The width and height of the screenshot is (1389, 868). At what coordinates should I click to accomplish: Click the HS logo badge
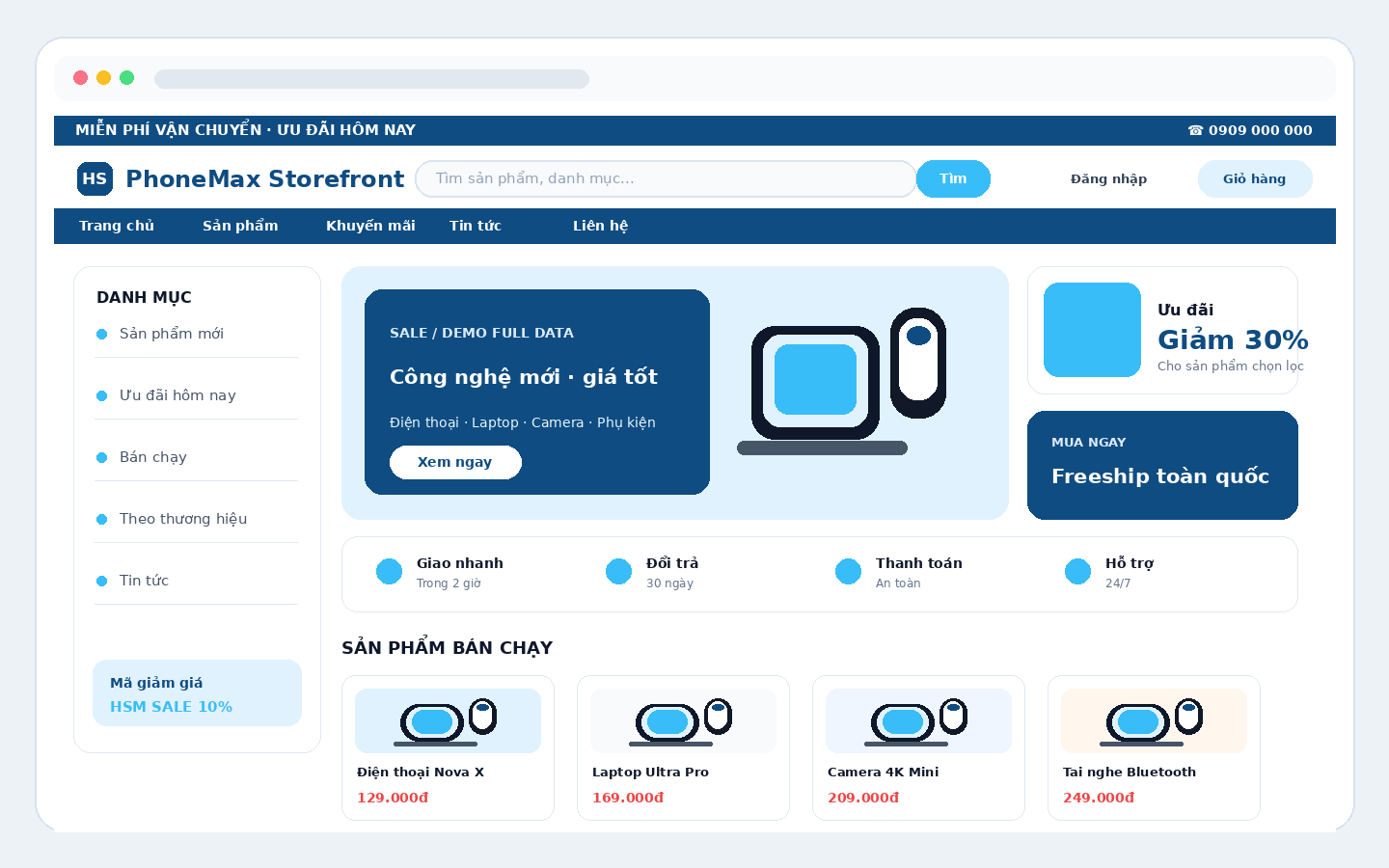tap(95, 178)
